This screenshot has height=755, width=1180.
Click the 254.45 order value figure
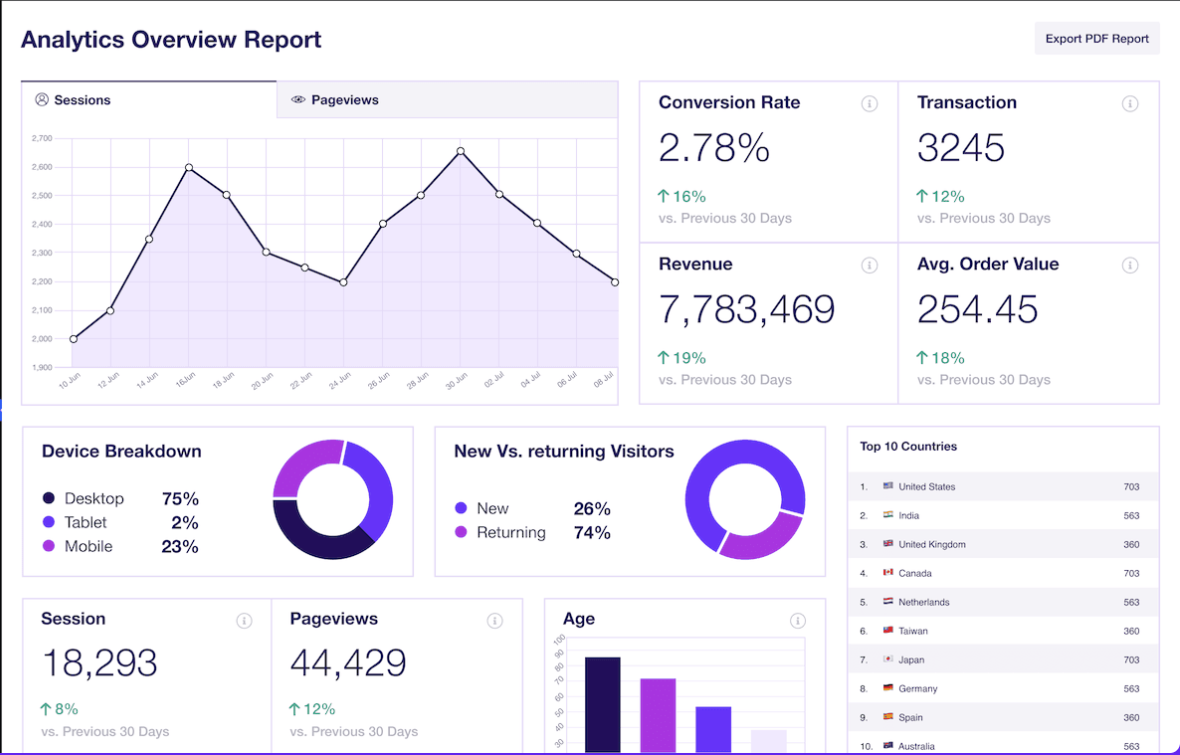tap(978, 309)
